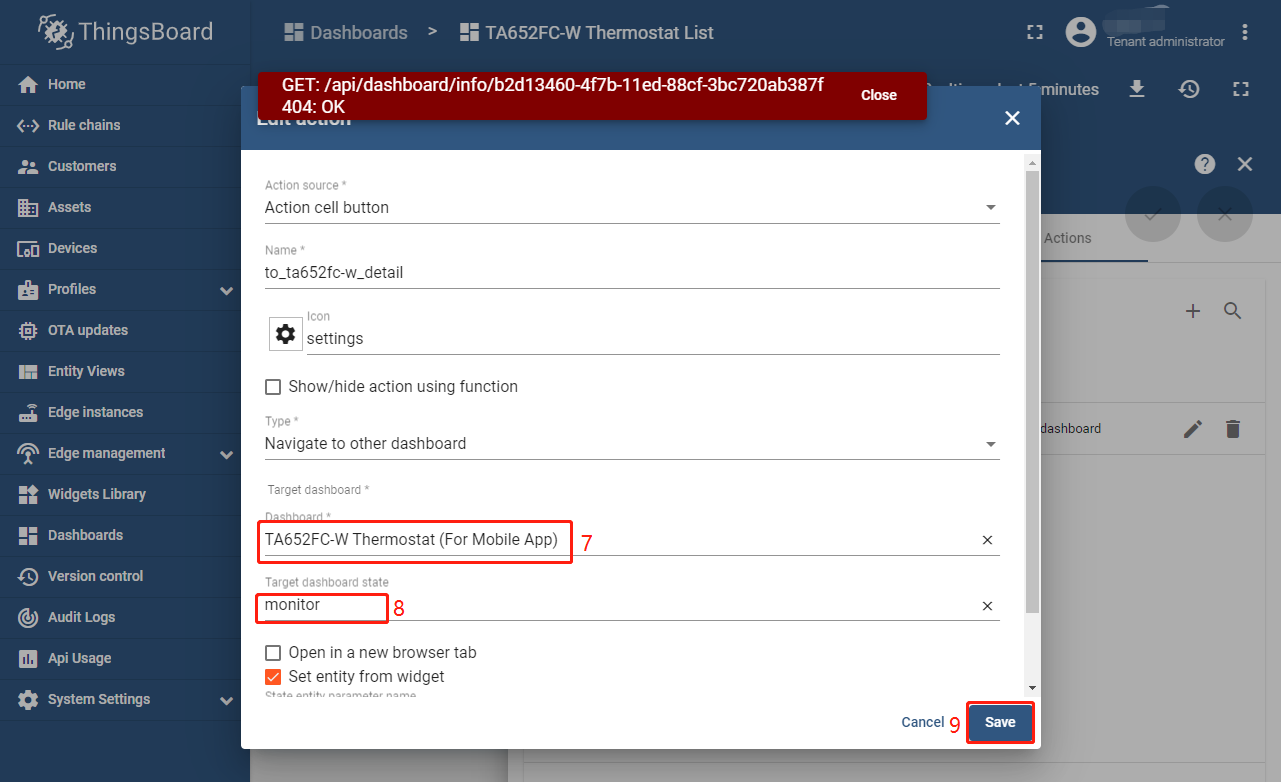Click the Widgets Library icon
Screen dimensions: 1281x782
tap(29, 494)
